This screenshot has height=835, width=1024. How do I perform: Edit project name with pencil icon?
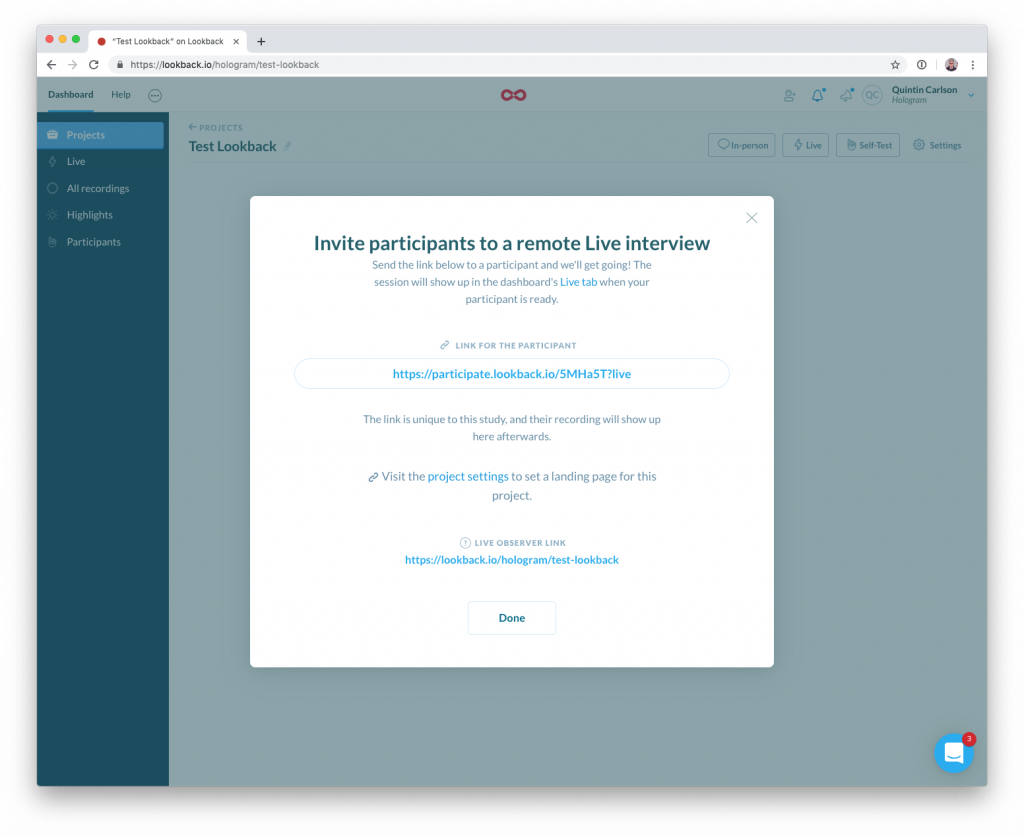(x=288, y=146)
